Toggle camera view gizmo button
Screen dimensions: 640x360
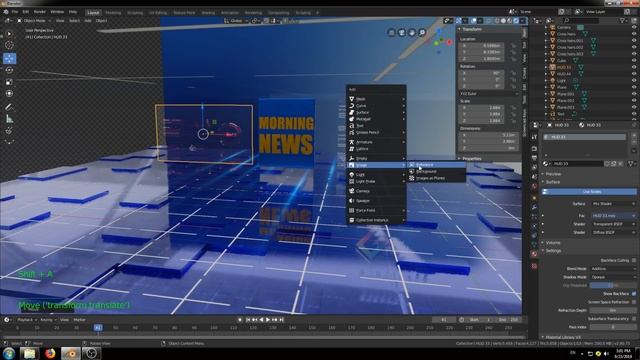pyautogui.click(x=402, y=32)
